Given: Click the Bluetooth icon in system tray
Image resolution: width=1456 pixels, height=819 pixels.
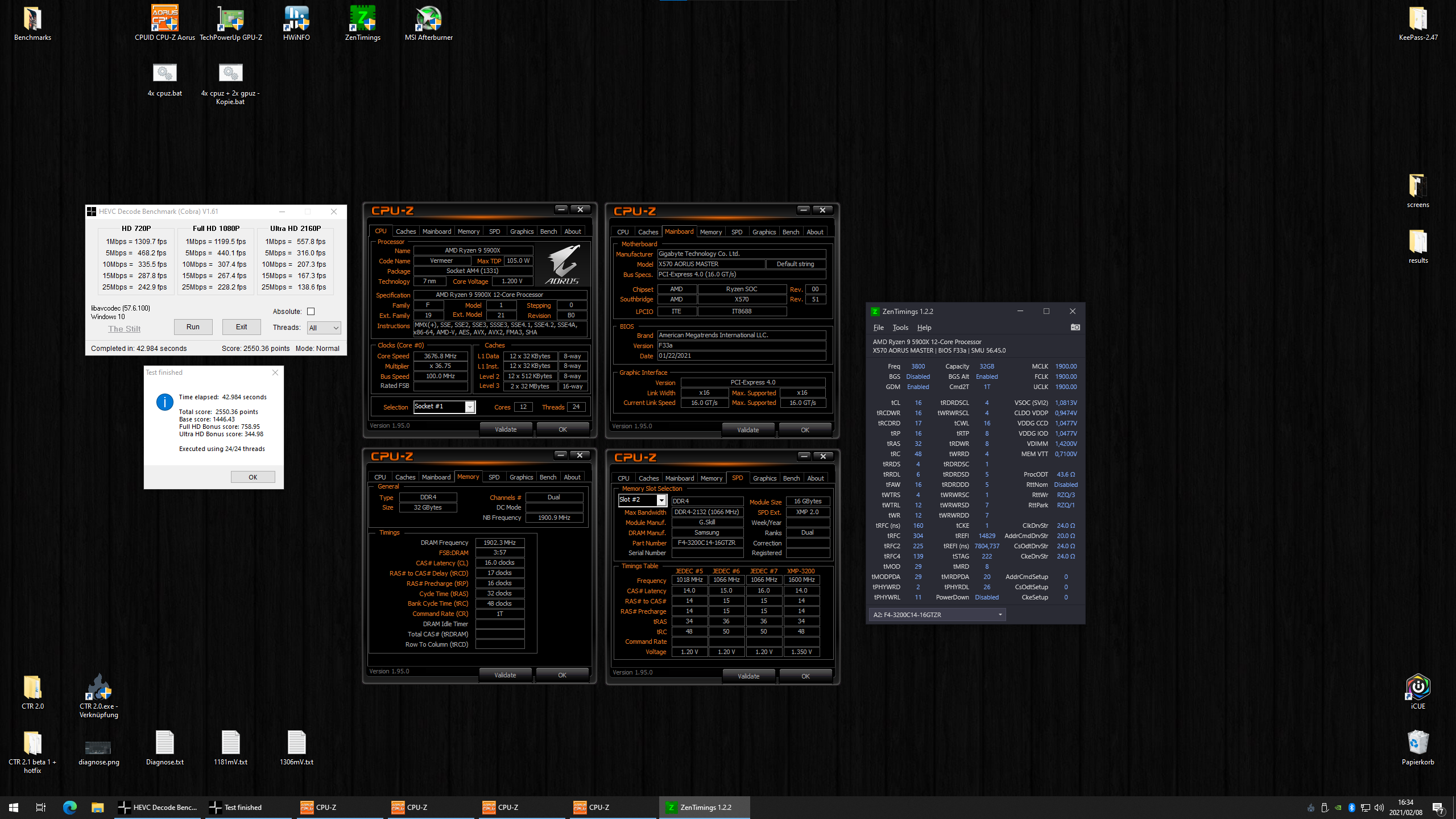Looking at the screenshot, I should pyautogui.click(x=1351, y=808).
